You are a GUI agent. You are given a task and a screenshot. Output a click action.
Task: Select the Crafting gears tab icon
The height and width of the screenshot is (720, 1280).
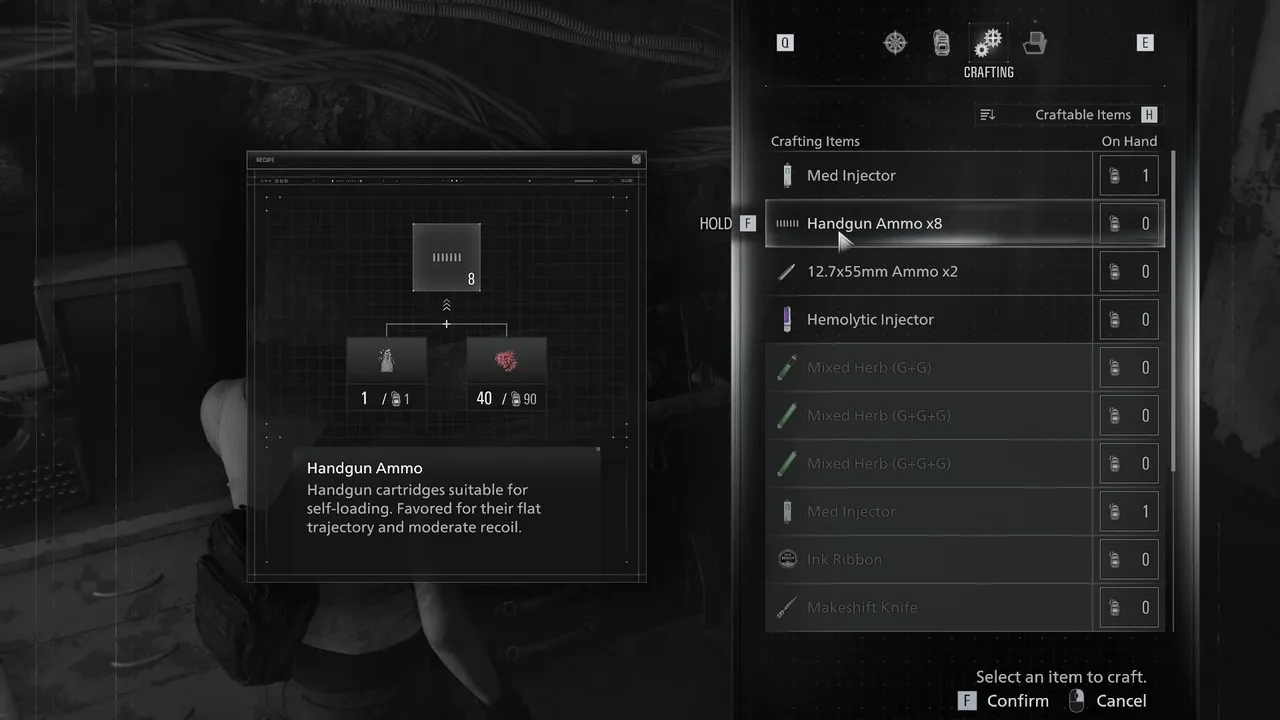(x=988, y=43)
